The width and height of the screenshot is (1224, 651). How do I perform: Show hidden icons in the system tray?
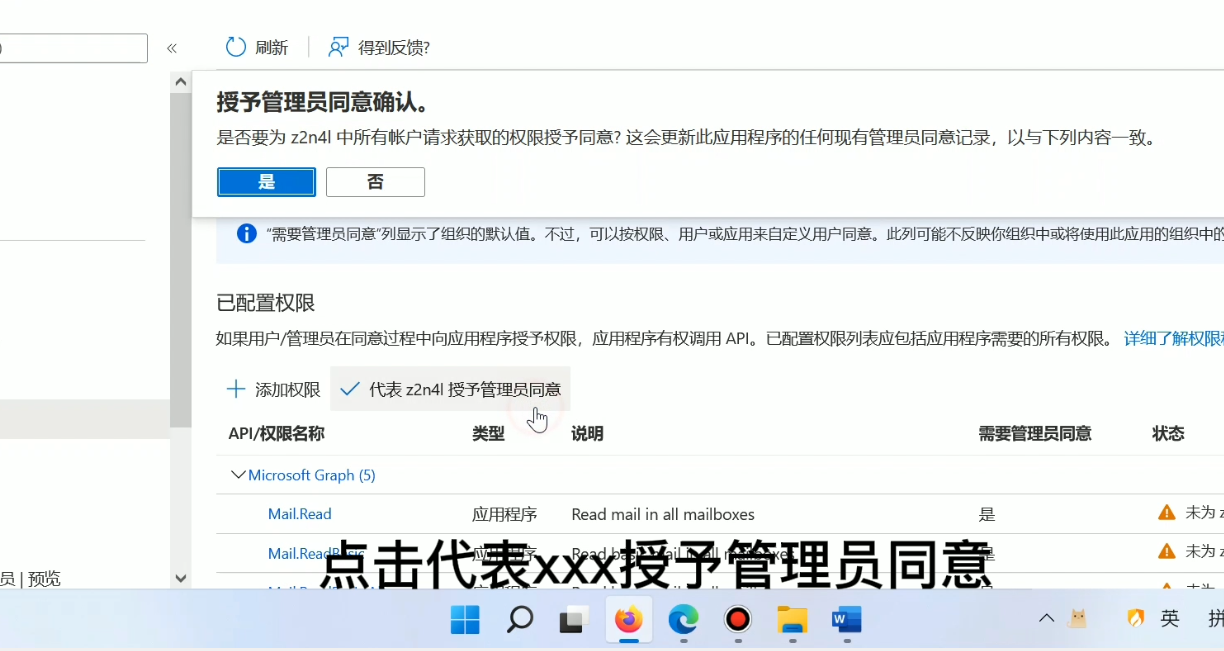tap(1046, 619)
